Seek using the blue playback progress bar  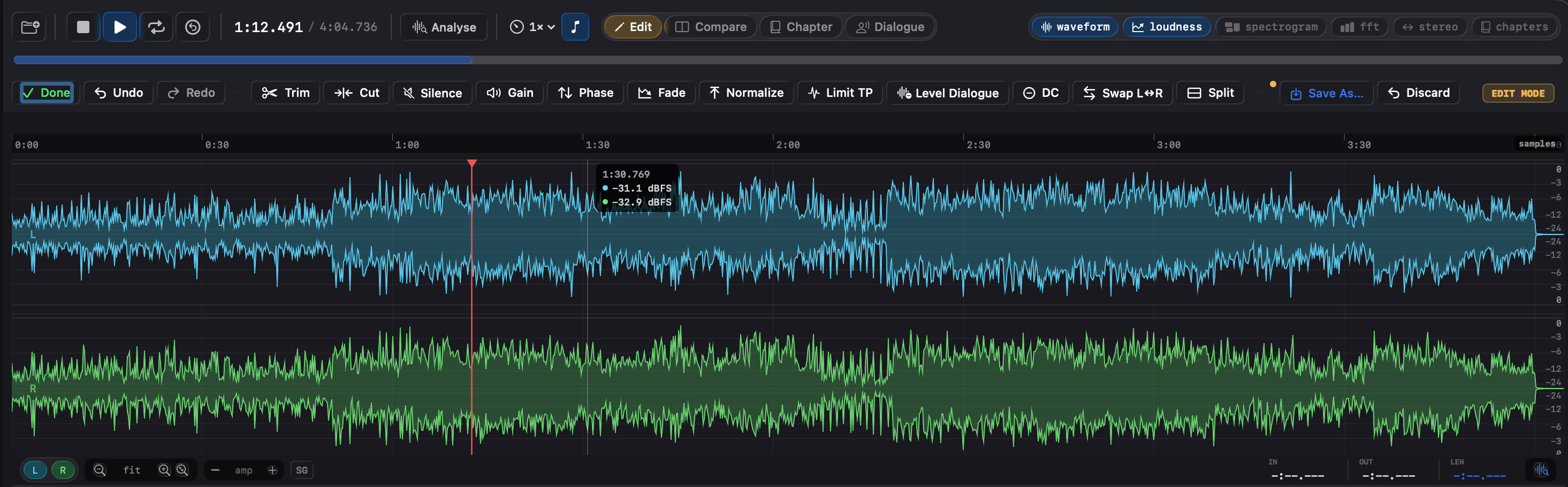(788, 60)
